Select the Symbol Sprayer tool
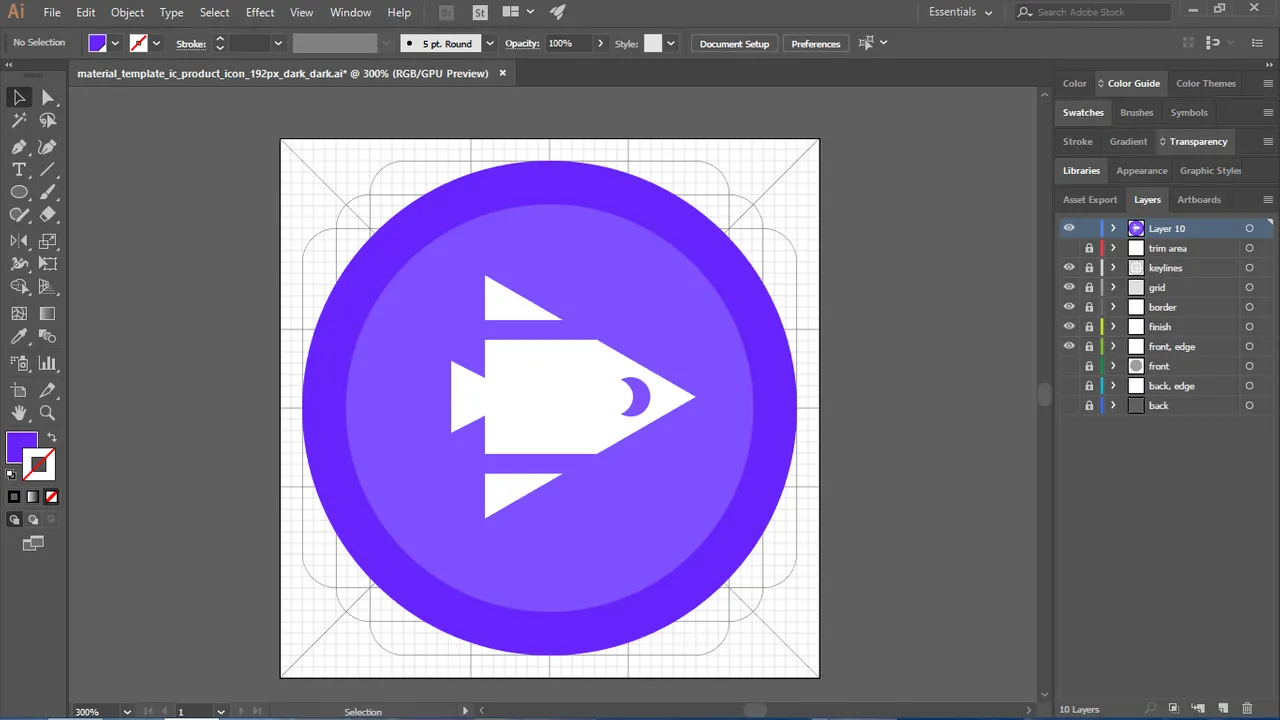1280x720 pixels. [x=19, y=364]
